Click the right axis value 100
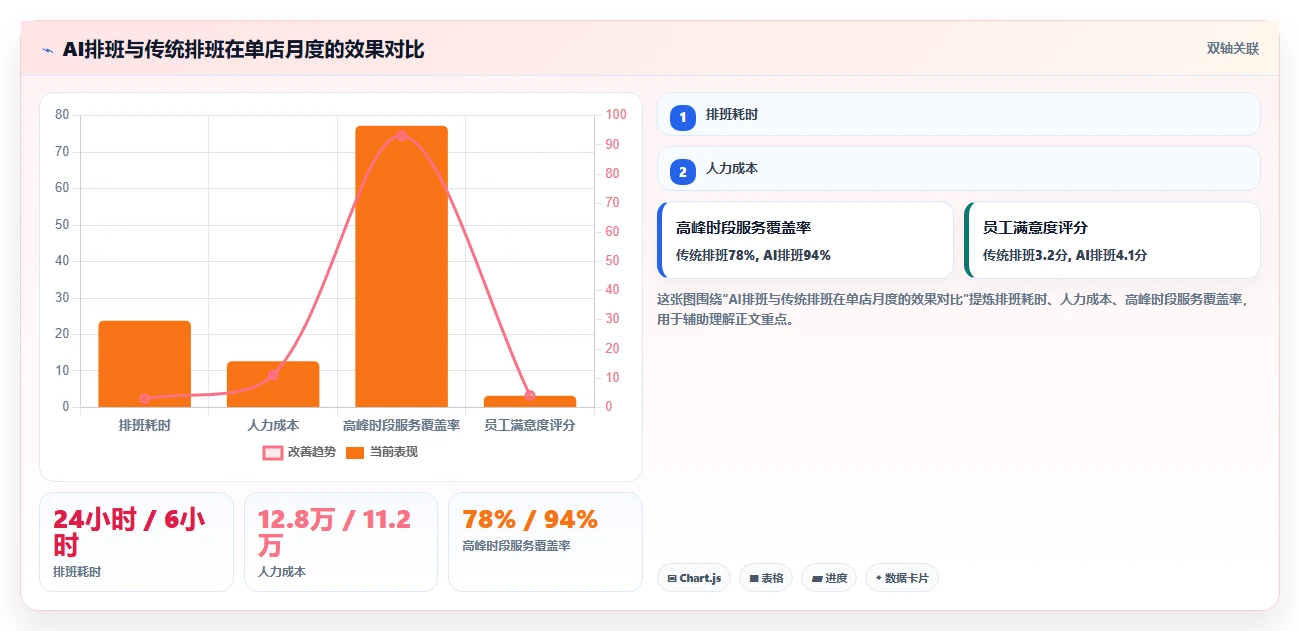 point(616,115)
